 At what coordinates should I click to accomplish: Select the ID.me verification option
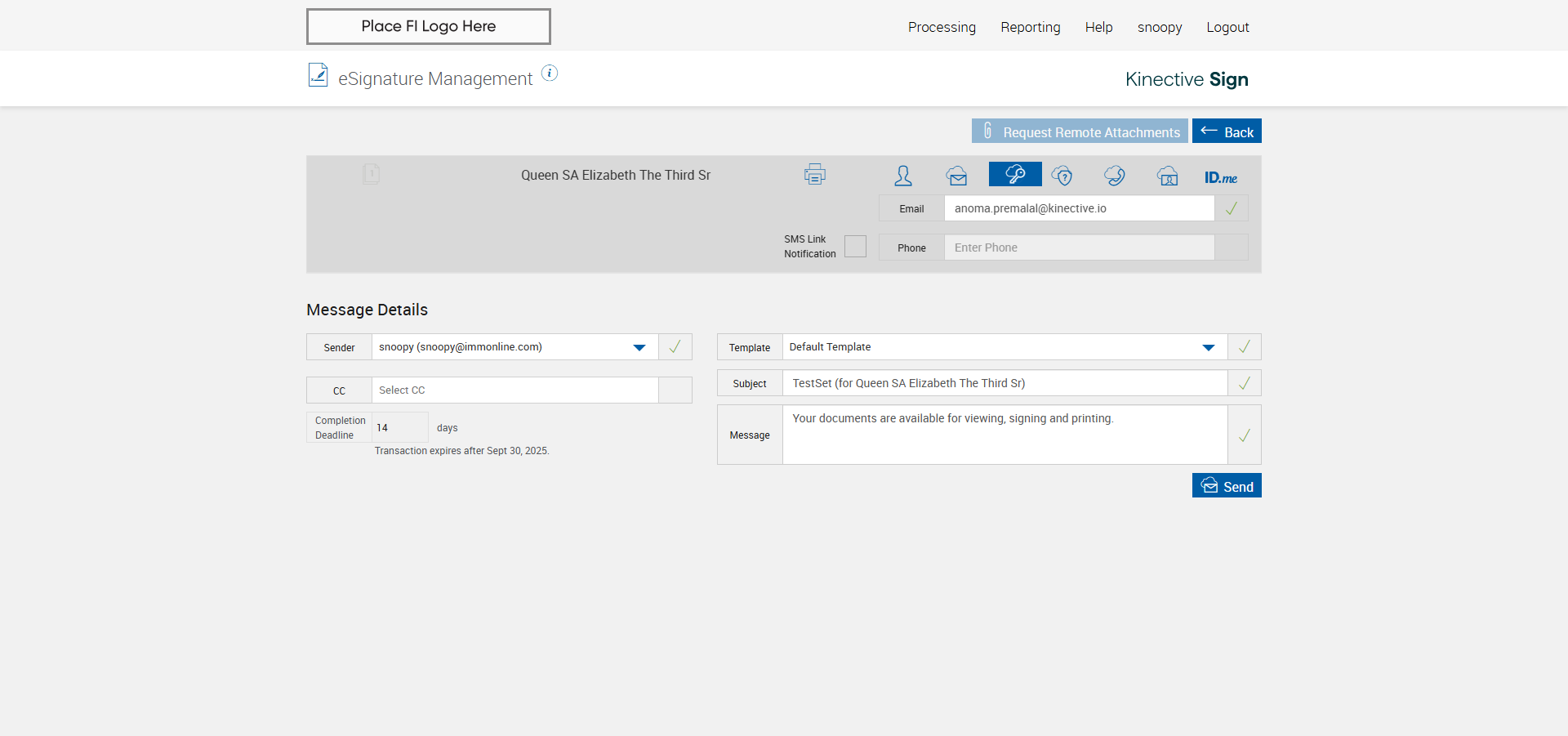tap(1220, 177)
